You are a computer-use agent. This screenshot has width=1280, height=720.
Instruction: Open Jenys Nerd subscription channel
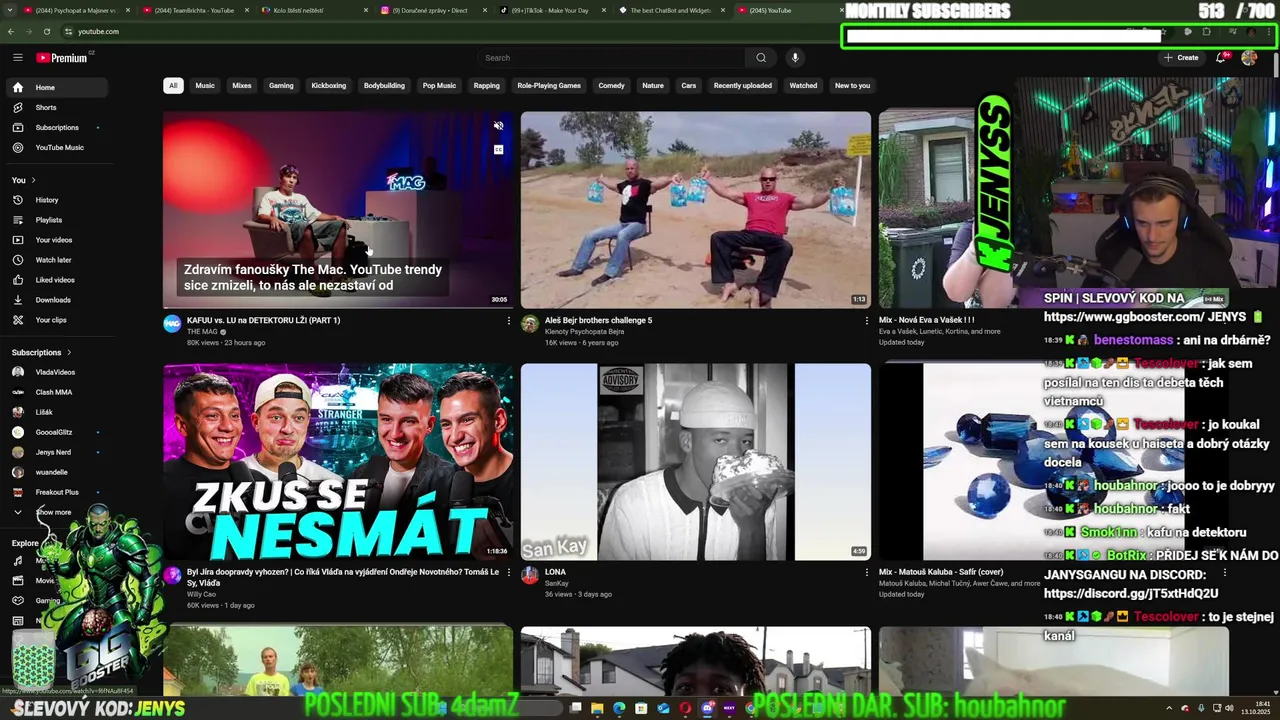click(56, 452)
